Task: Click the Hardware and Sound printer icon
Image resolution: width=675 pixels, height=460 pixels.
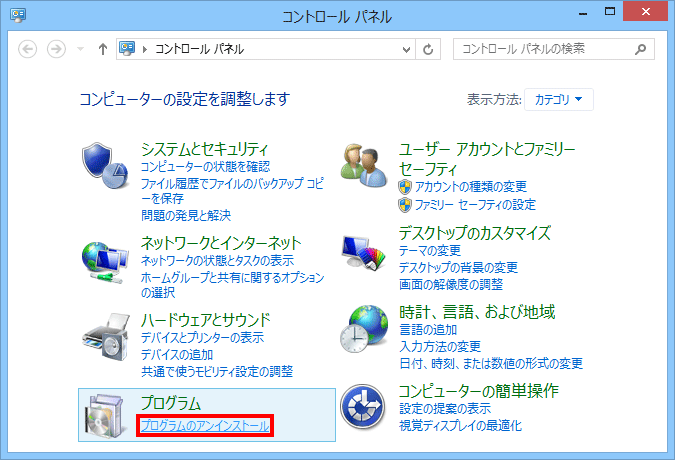Action: click(105, 337)
